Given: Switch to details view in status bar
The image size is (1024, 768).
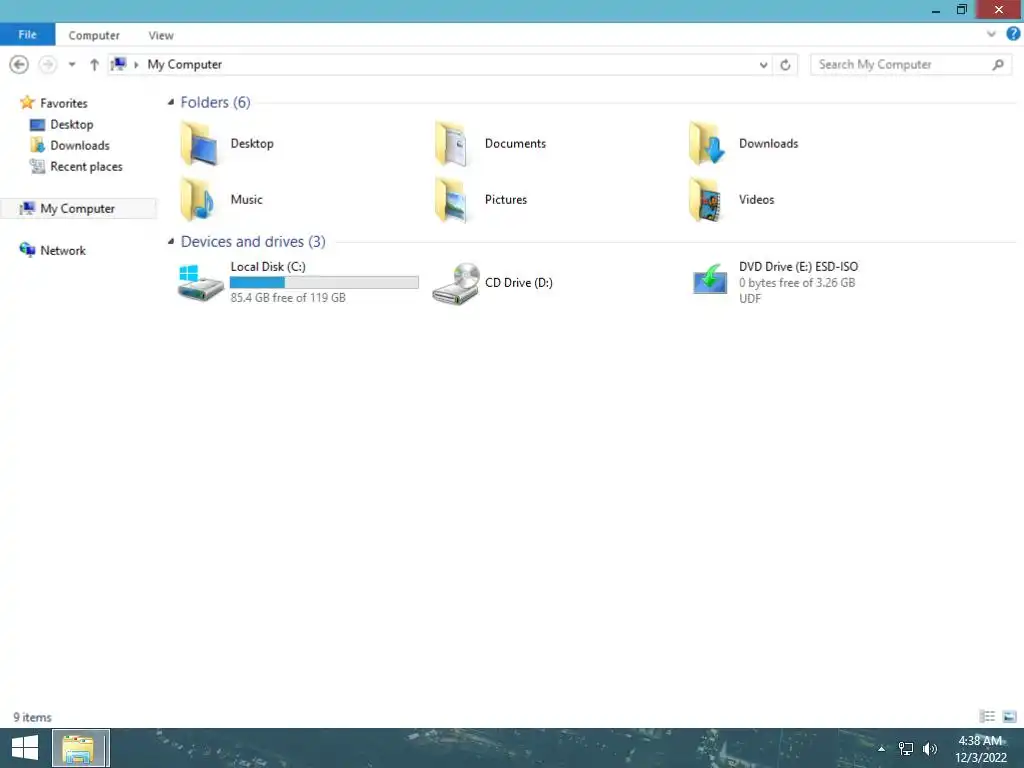Looking at the screenshot, I should (987, 716).
